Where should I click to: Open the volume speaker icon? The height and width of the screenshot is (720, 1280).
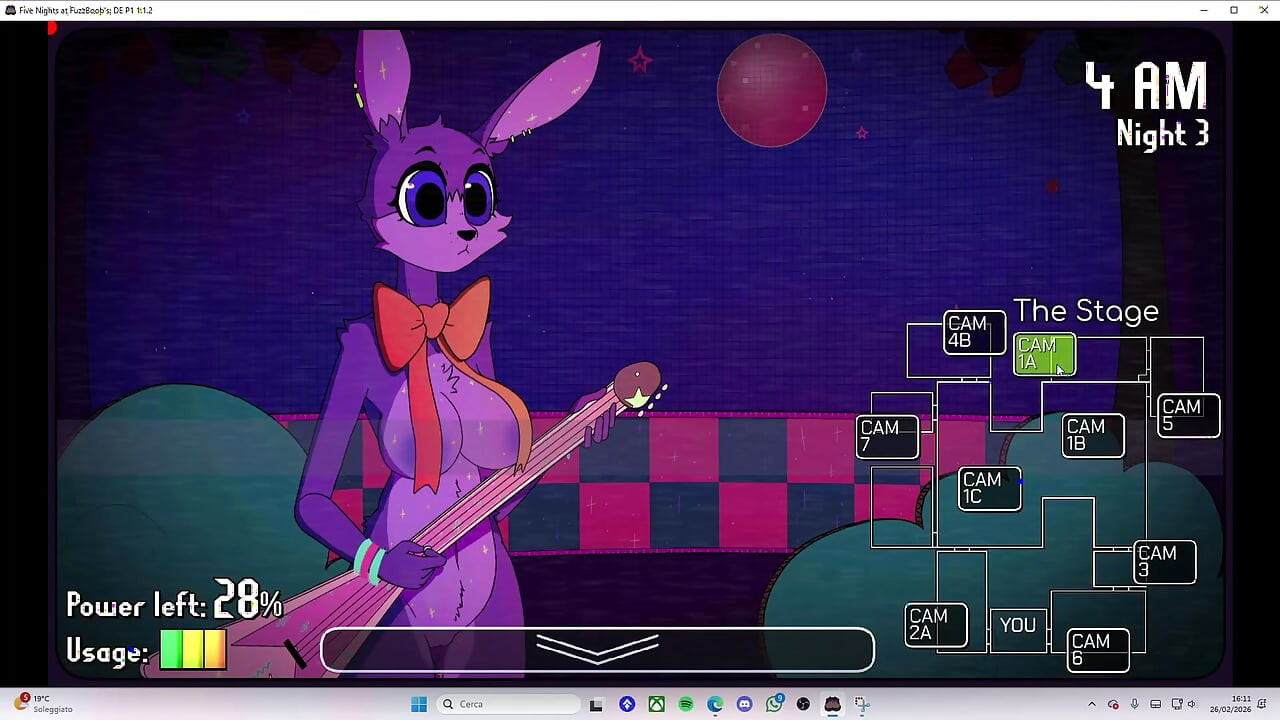(x=1192, y=704)
